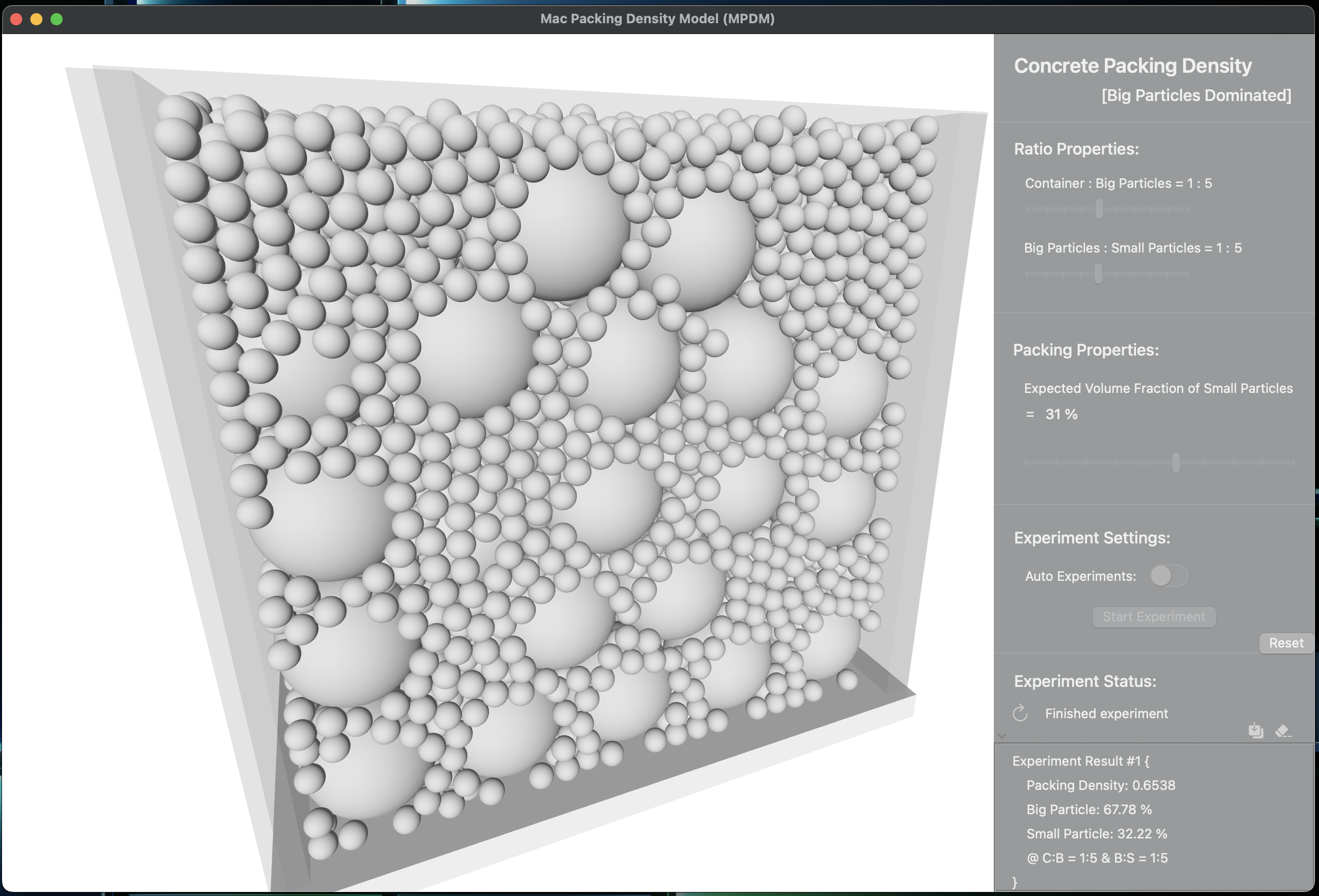
Task: Clear results log with the eraser icon
Action: click(1283, 731)
